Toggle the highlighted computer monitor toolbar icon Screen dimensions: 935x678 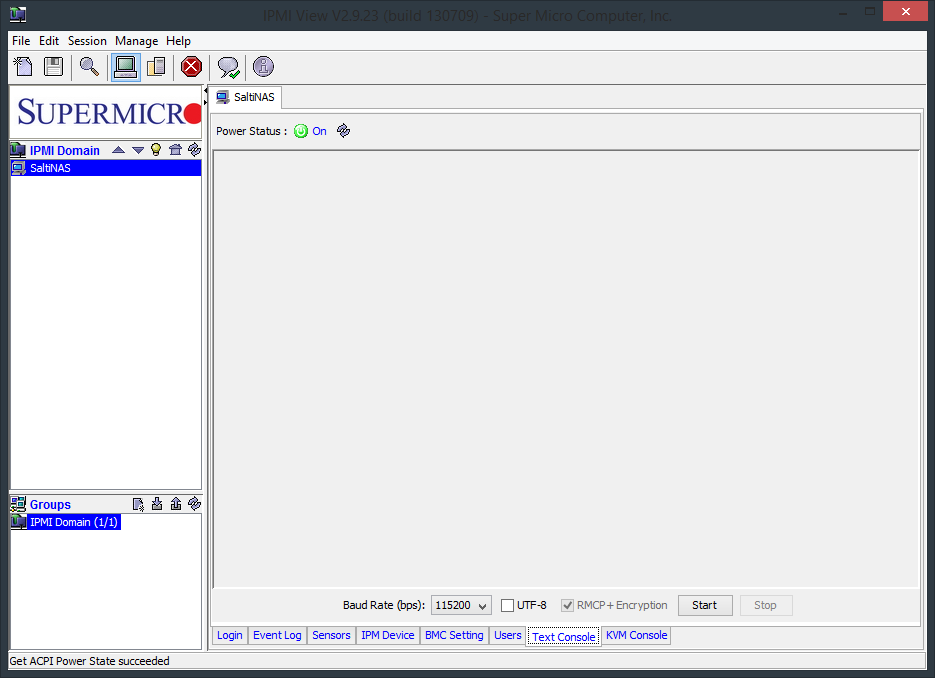point(125,66)
